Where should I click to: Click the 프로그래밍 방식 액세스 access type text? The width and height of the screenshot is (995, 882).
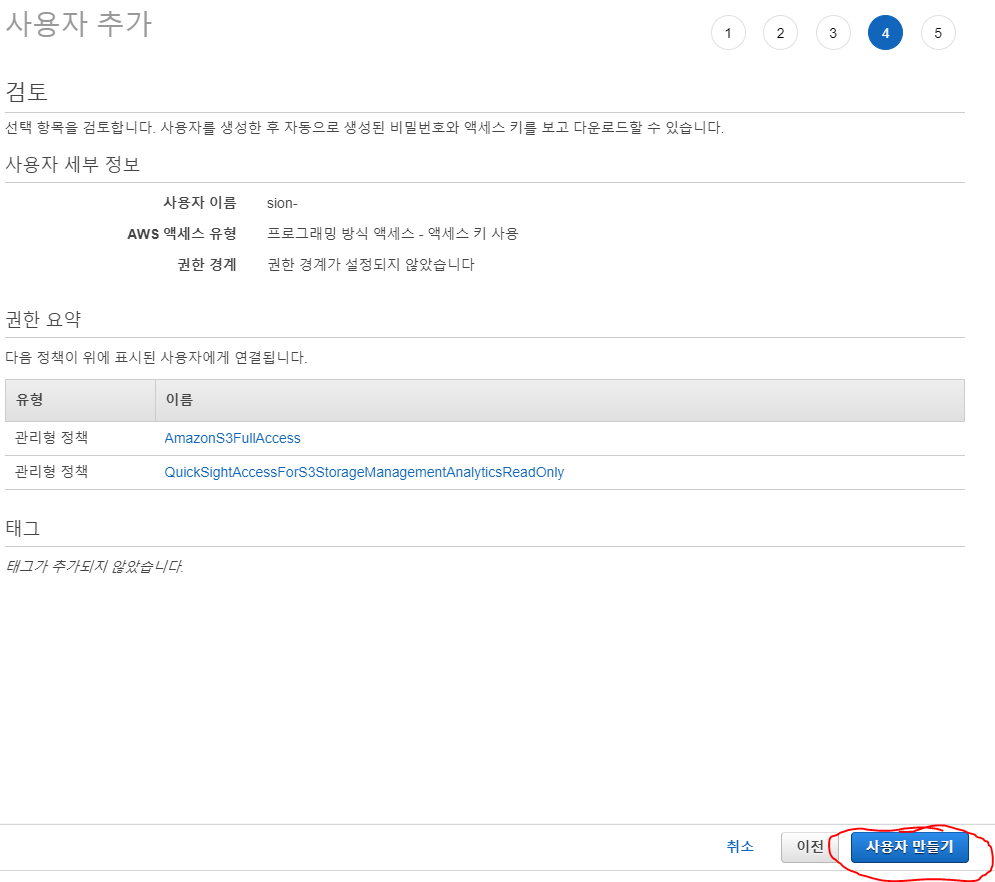click(x=392, y=234)
